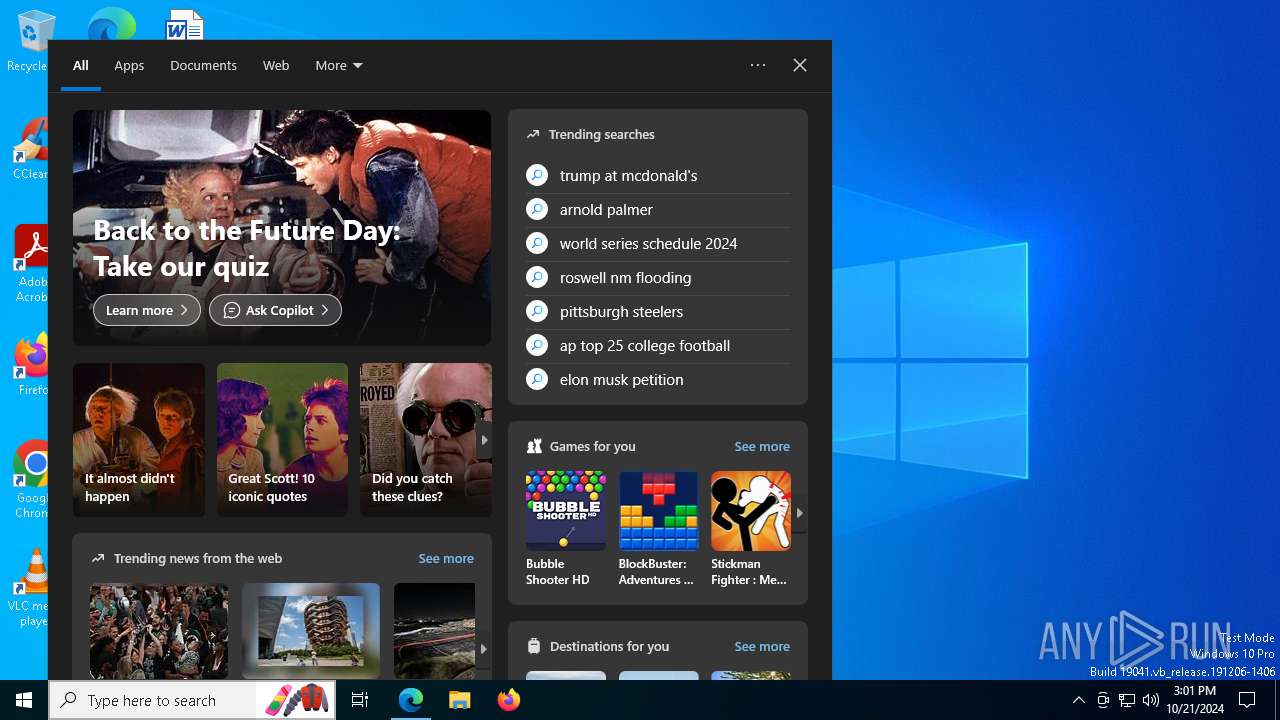Show hidden system tray icons chevron
This screenshot has width=1280, height=720.
[1078, 700]
